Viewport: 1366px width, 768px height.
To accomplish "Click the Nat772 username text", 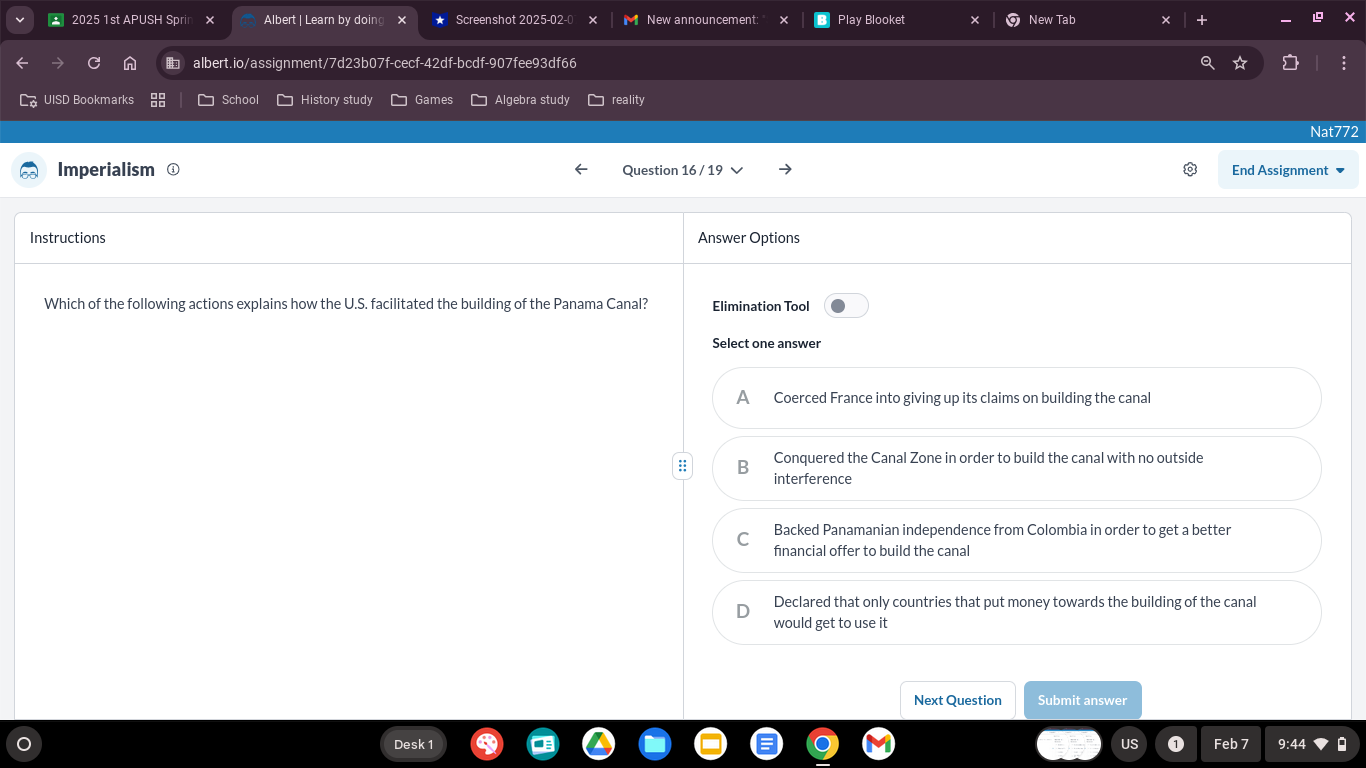I will pos(1334,132).
